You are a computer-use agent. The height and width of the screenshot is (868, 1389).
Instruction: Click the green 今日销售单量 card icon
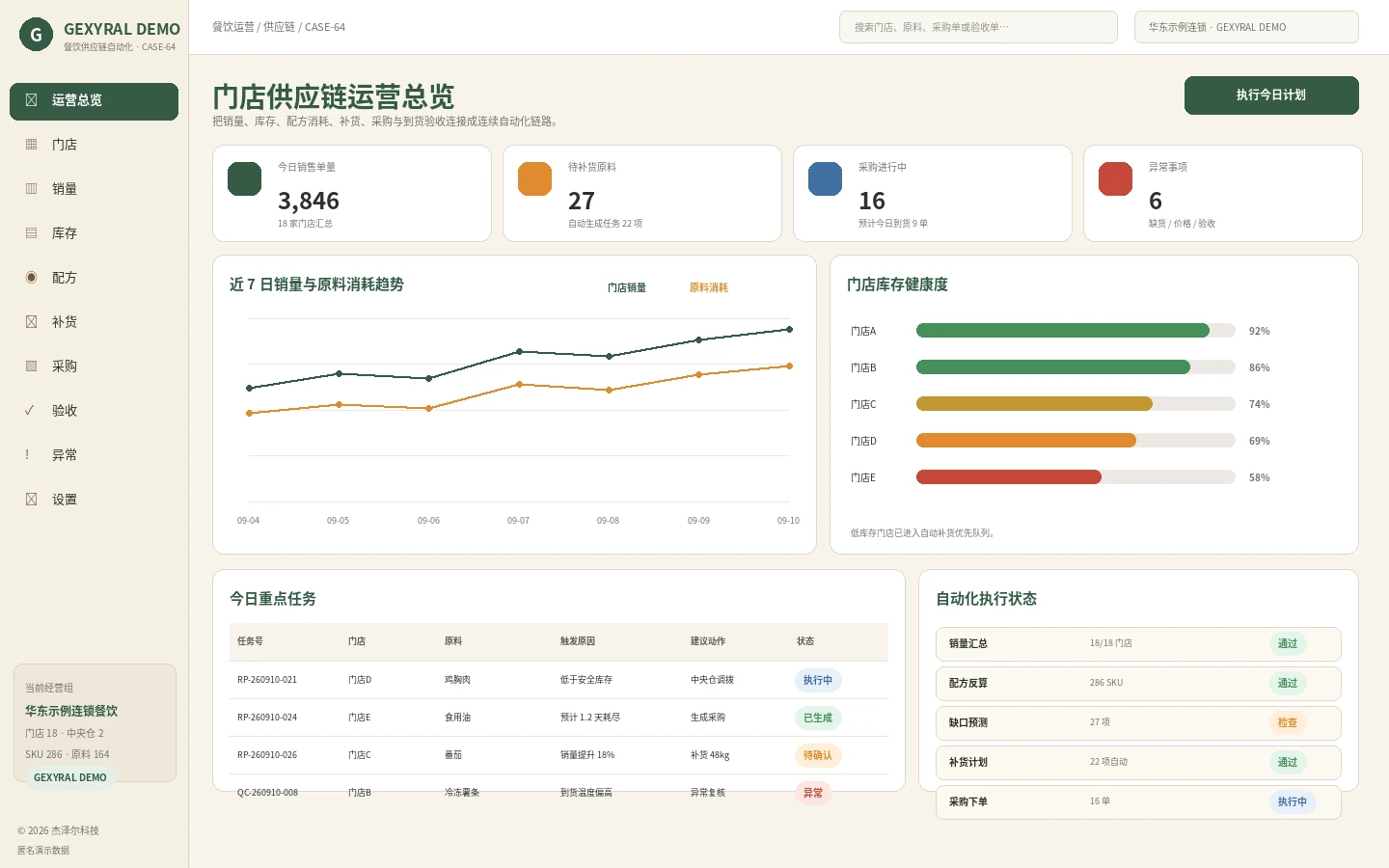point(245,179)
